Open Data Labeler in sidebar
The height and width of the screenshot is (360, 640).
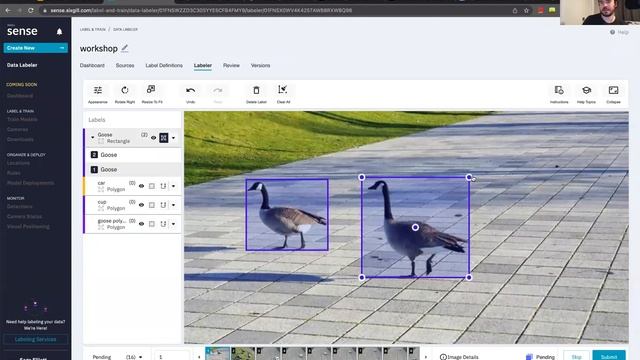(x=22, y=65)
